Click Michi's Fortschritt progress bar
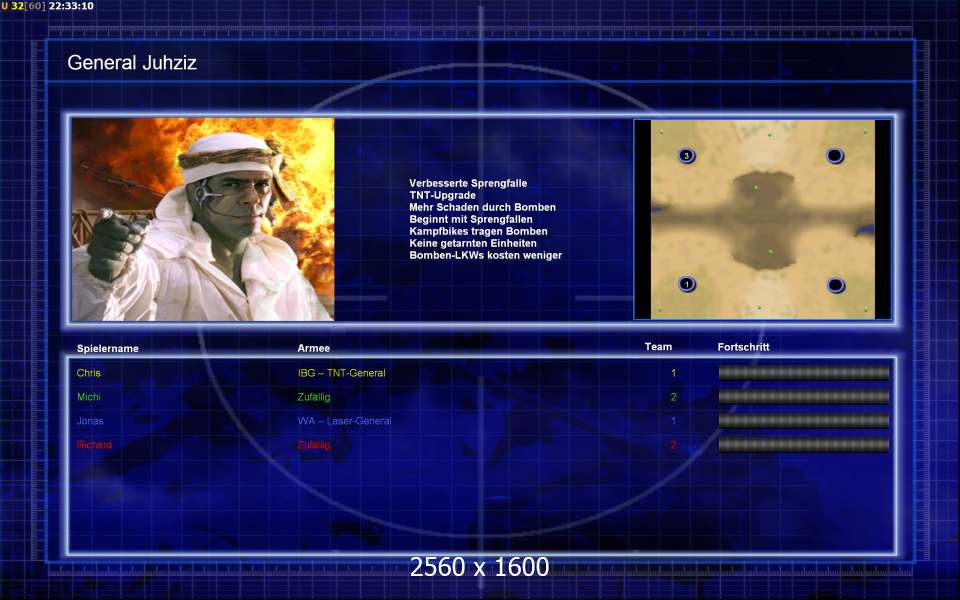 [x=804, y=397]
